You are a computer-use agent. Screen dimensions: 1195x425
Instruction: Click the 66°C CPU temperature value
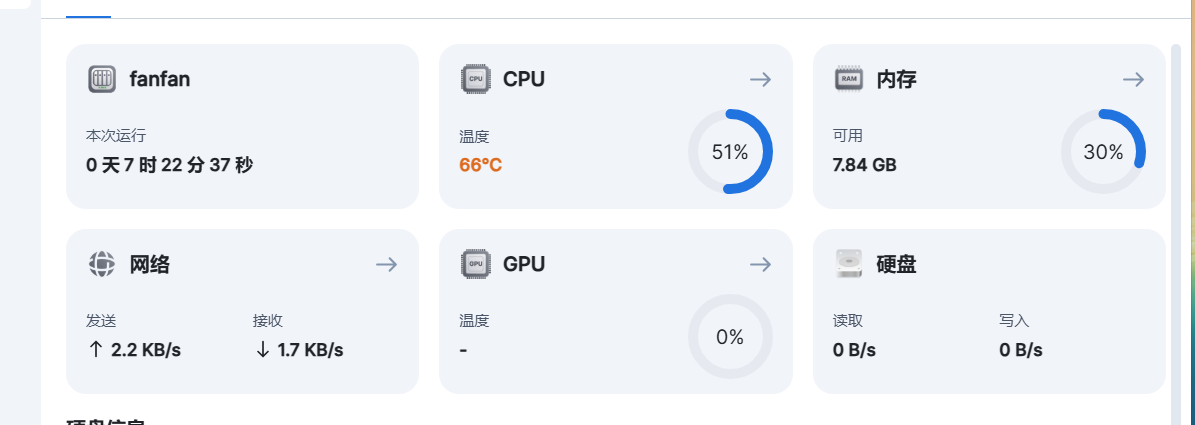pyautogui.click(x=480, y=165)
